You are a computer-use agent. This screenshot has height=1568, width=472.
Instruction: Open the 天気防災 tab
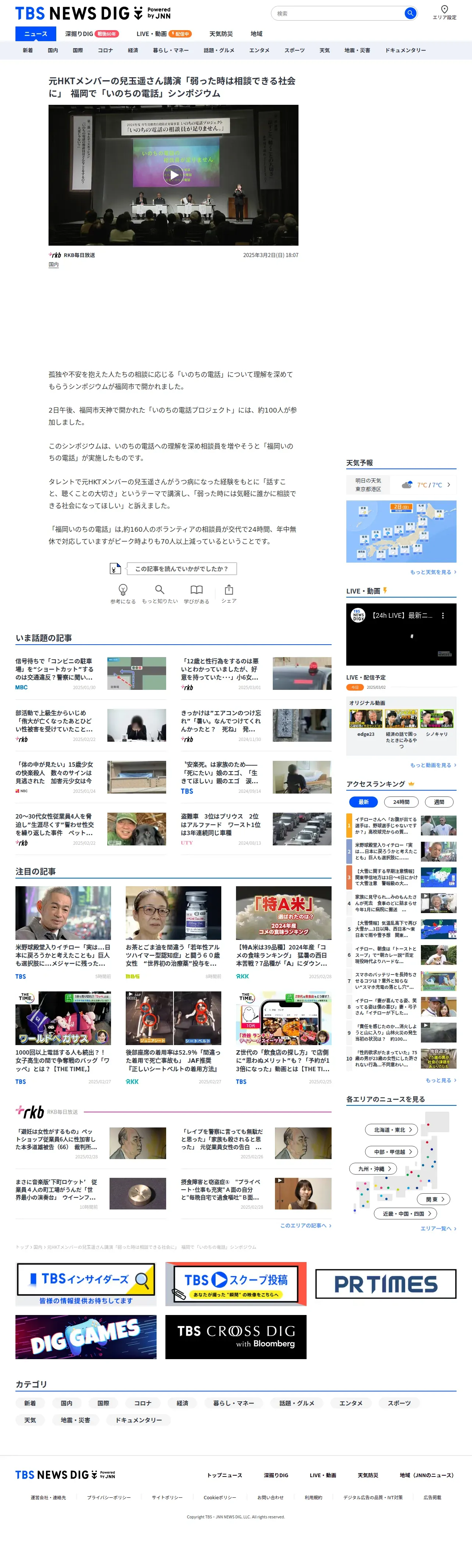[221, 34]
